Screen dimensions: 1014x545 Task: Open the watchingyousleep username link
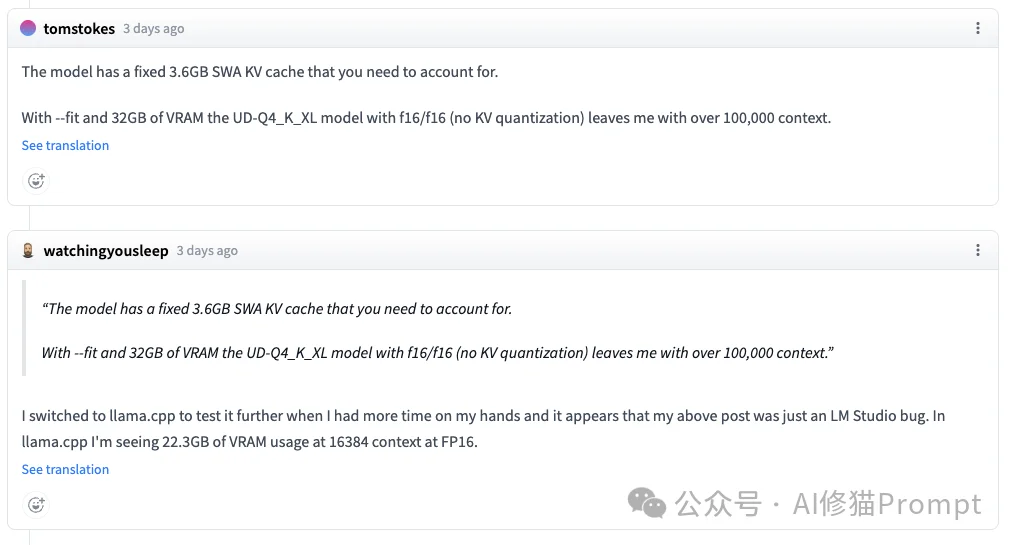(x=106, y=251)
